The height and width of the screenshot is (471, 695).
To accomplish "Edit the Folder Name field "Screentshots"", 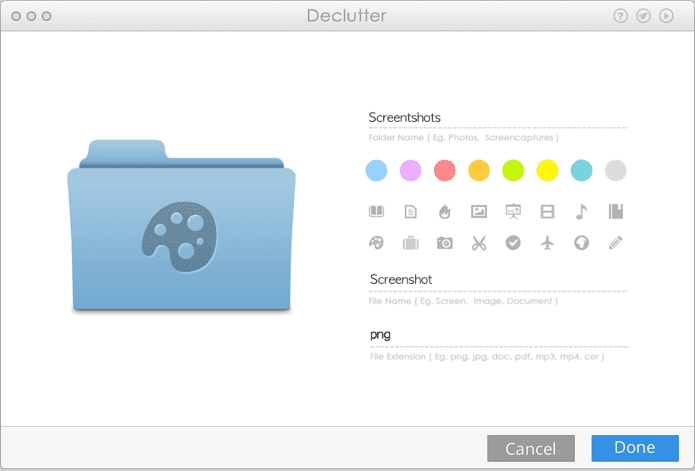I will click(498, 118).
